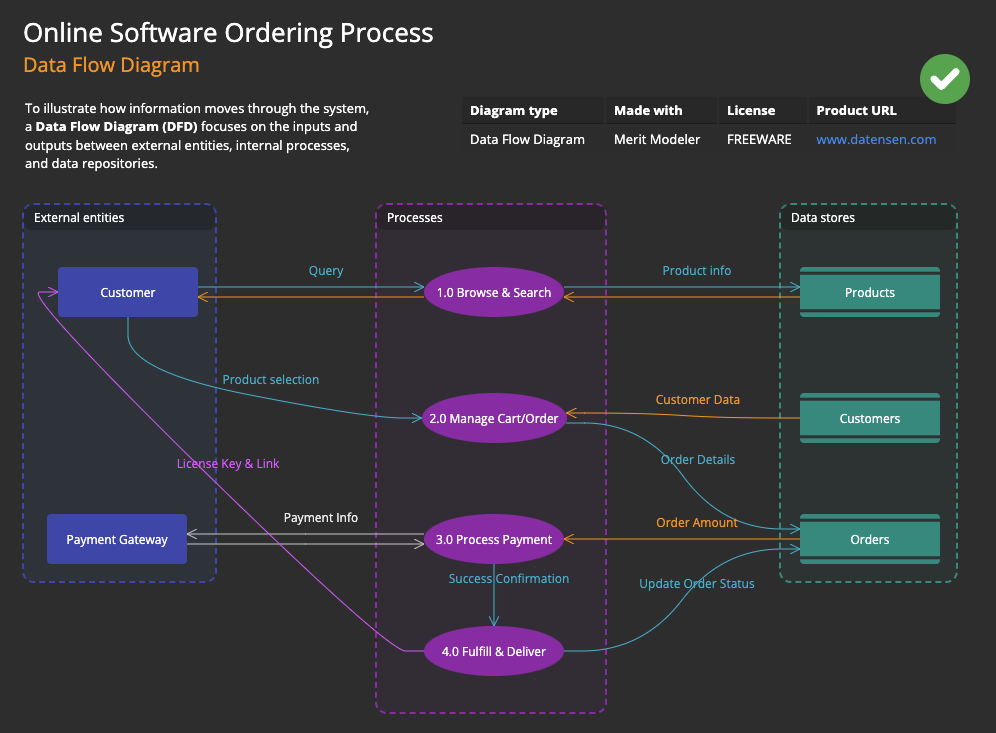The image size is (996, 733).
Task: Click the Diagram type table header
Action: pyautogui.click(x=512, y=110)
